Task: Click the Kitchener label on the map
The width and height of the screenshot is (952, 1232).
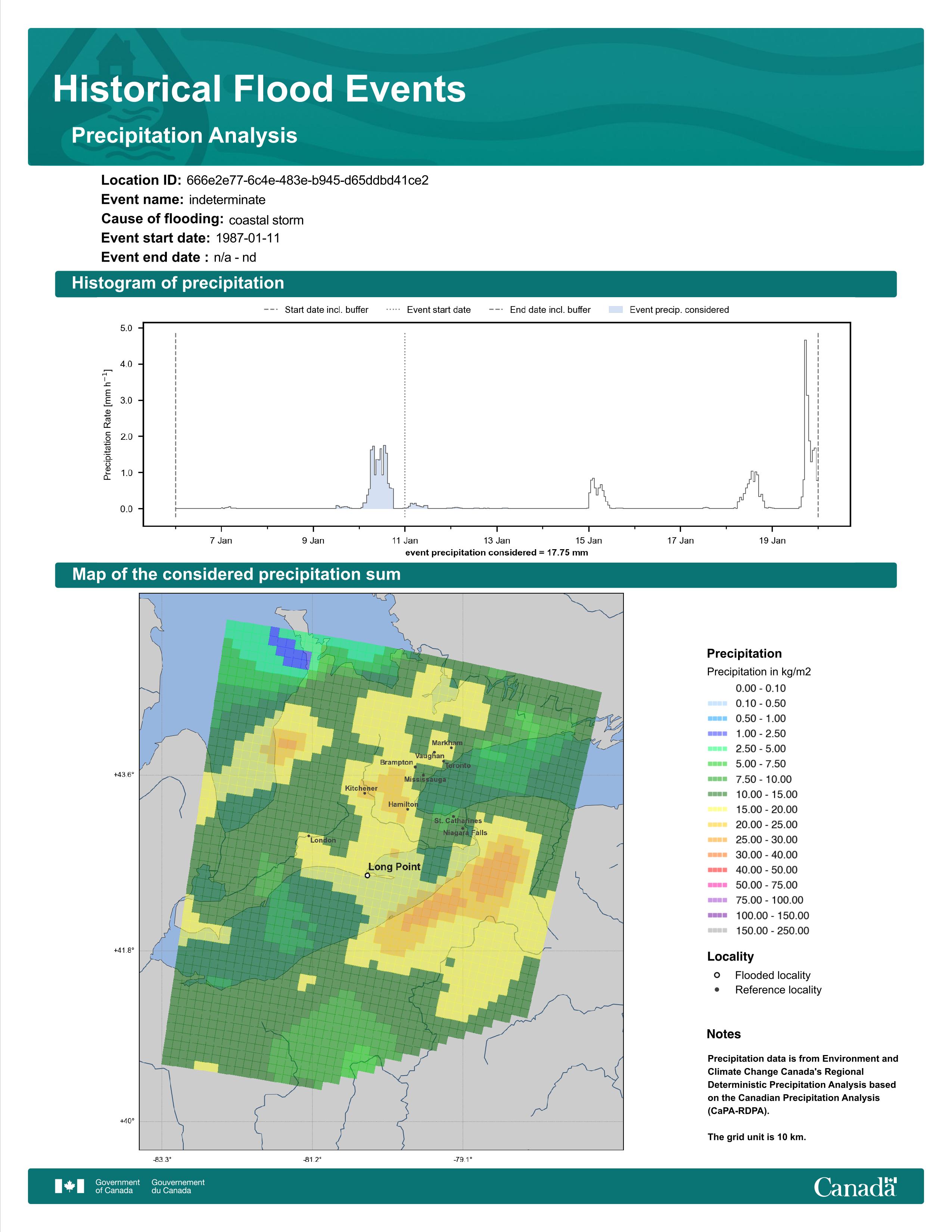Action: [361, 788]
